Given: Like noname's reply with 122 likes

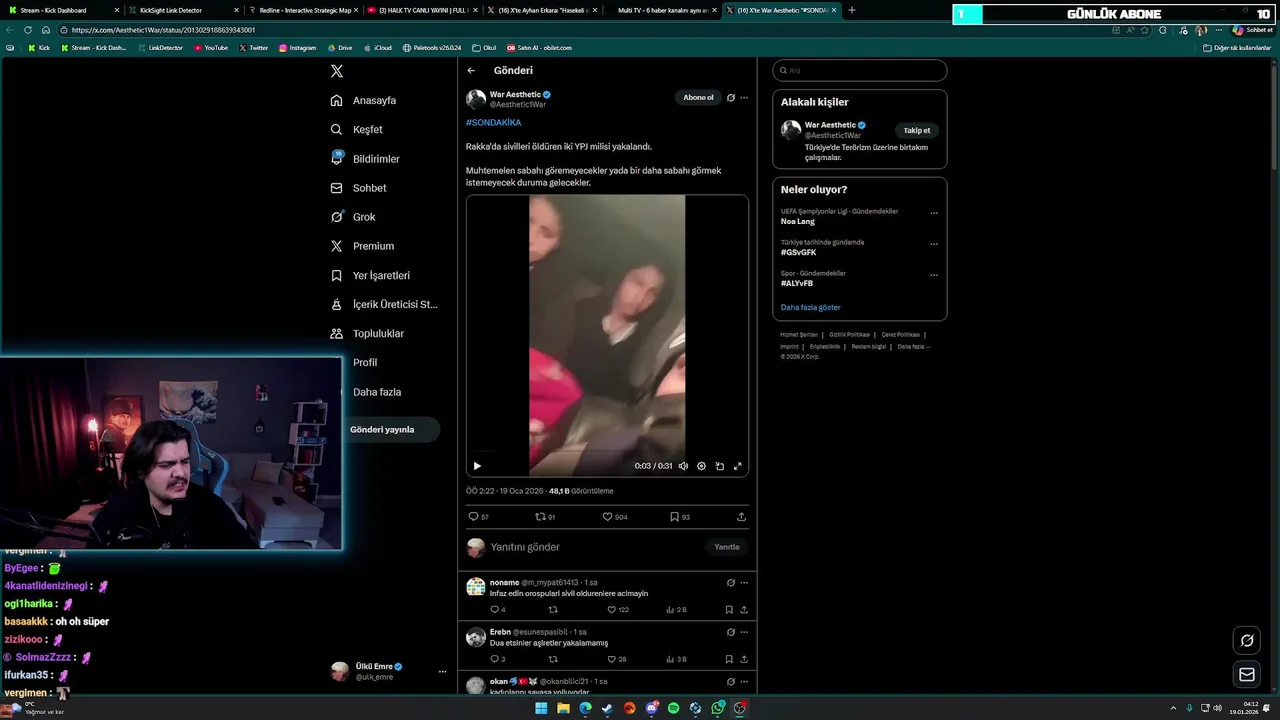Looking at the screenshot, I should pyautogui.click(x=618, y=609).
